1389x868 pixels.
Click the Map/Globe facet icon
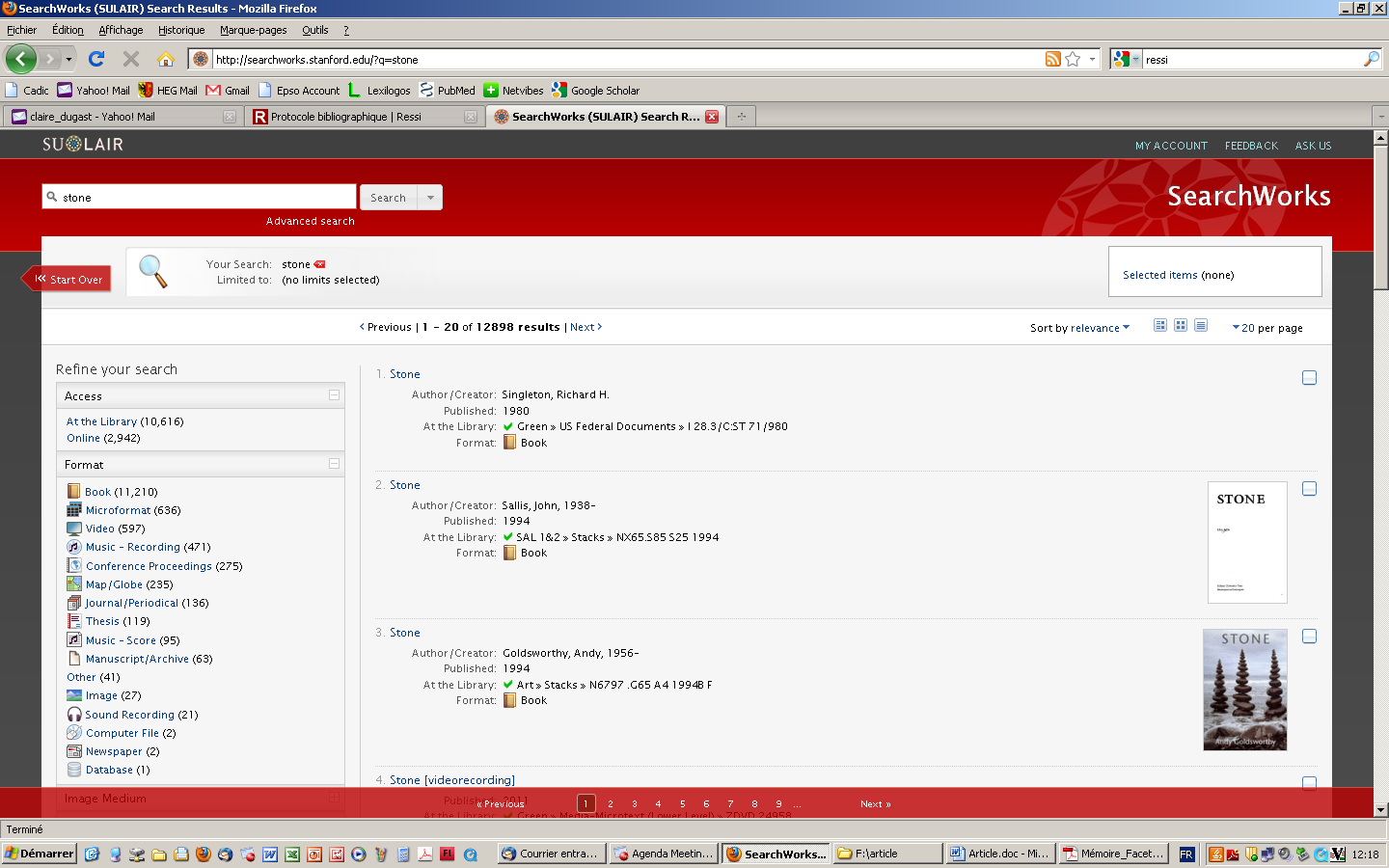pyautogui.click(x=74, y=583)
